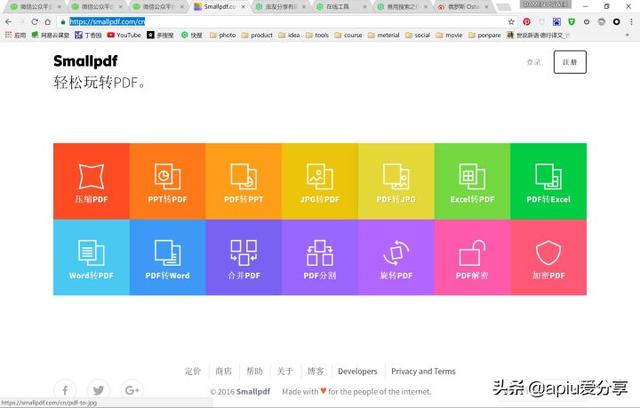This screenshot has height=408, width=640.
Task: Open the 丁香园 bookmark
Action: click(88, 35)
